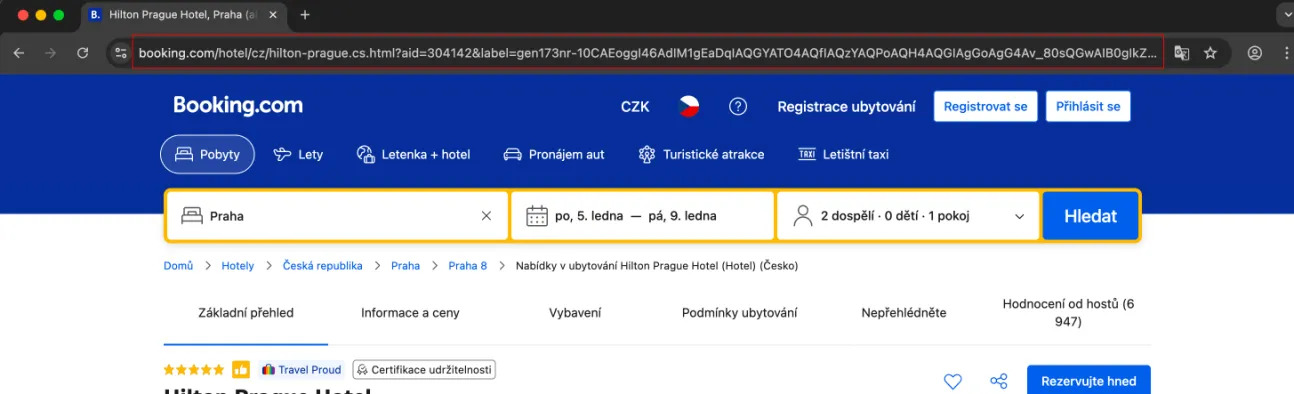Click the Přihlásit se button
Screen dimensions: 1294x394
pyautogui.click(x=1088, y=107)
